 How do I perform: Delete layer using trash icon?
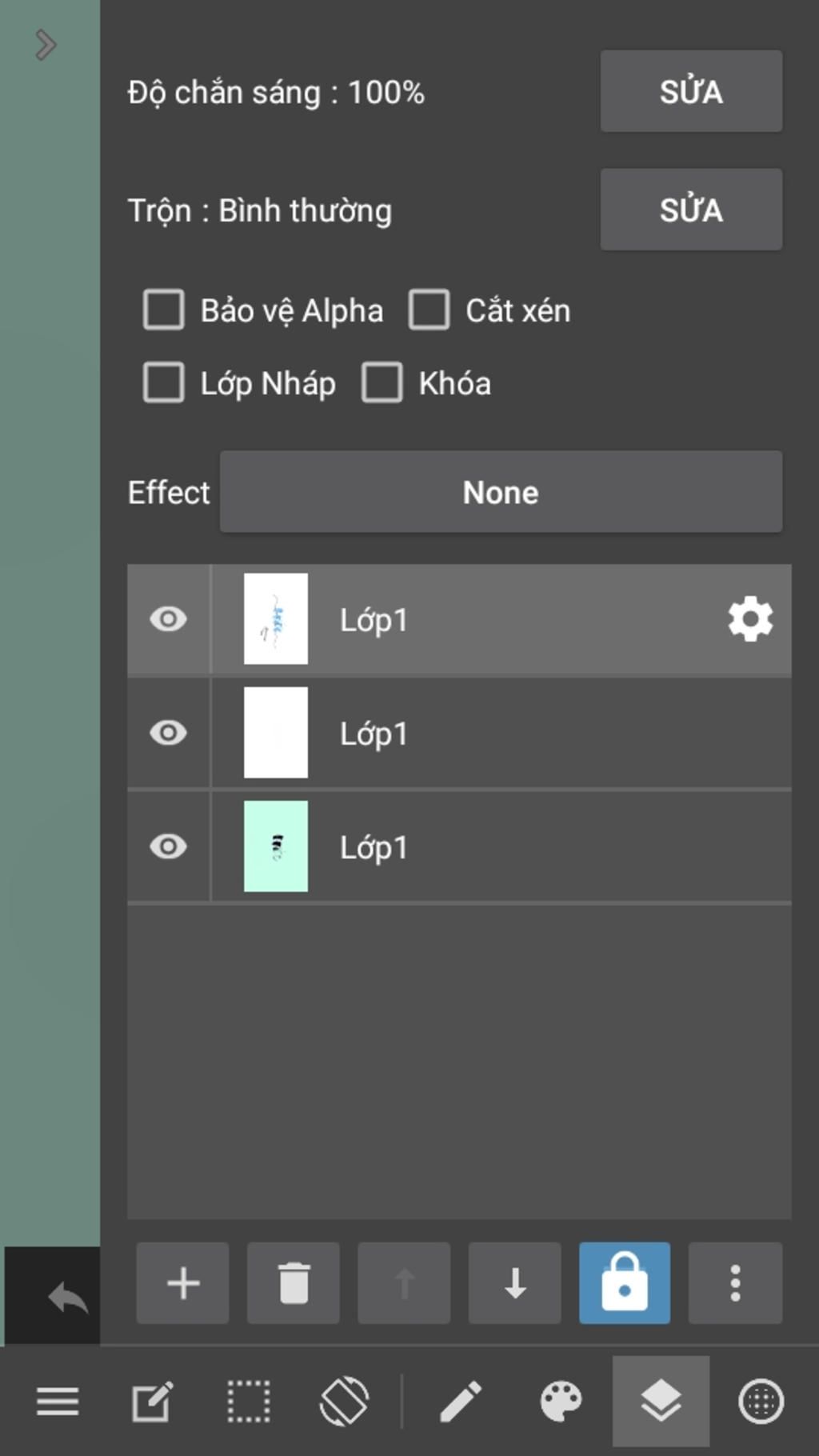tap(293, 1282)
